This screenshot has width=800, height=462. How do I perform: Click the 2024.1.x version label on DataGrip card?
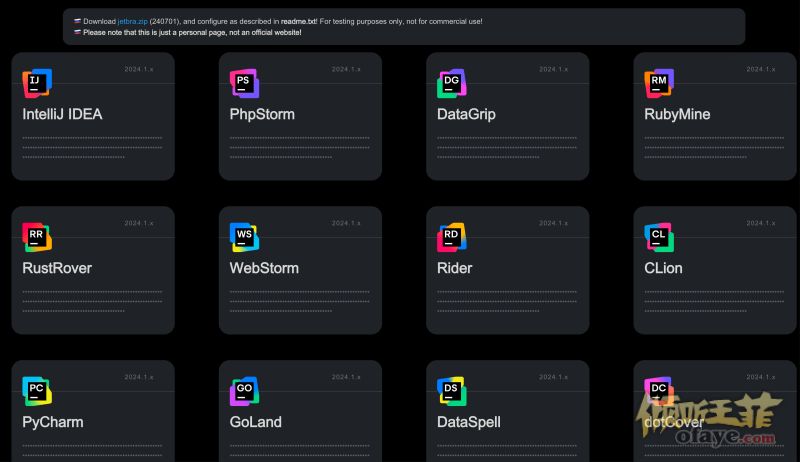click(x=553, y=69)
